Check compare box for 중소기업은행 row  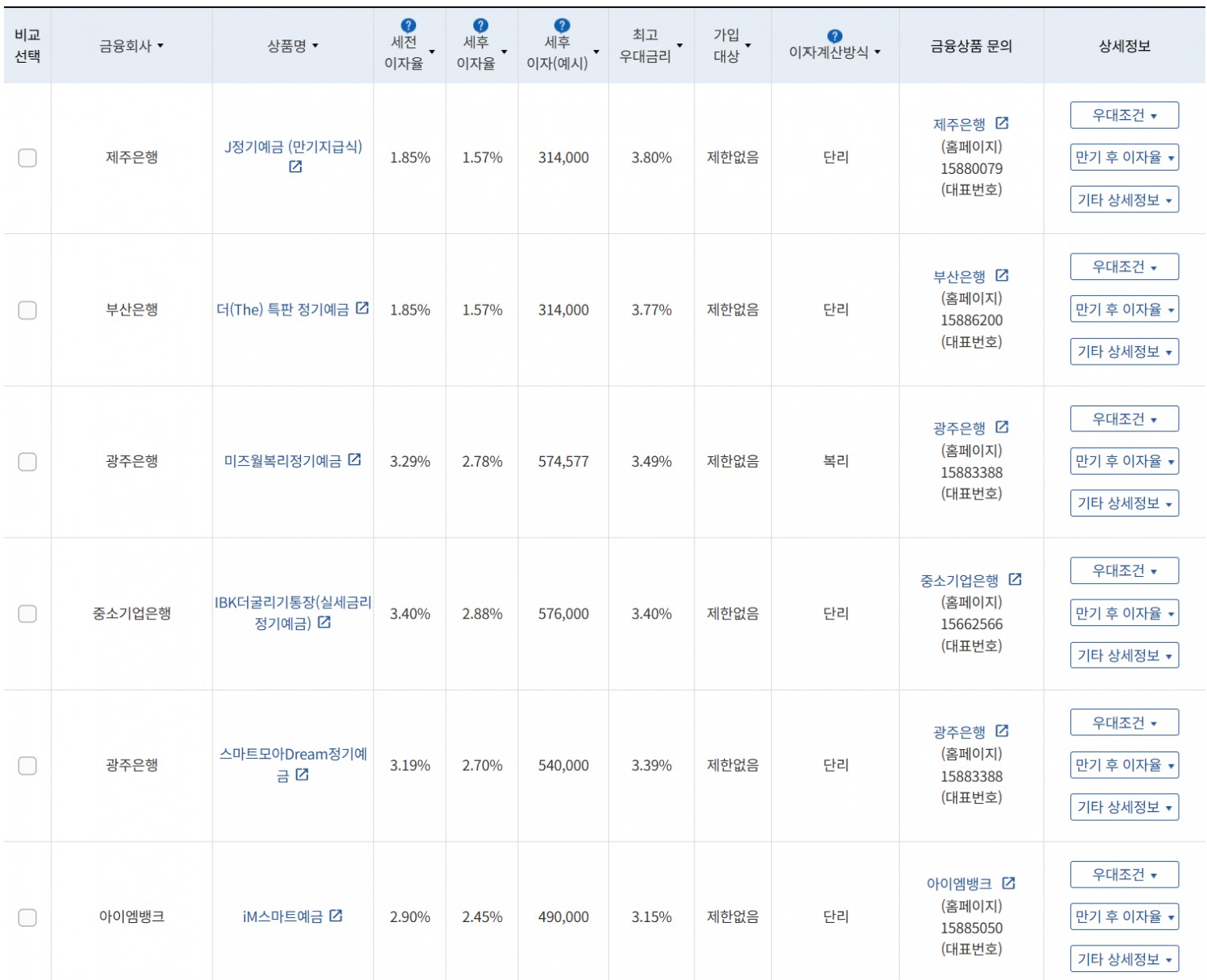pos(27,614)
